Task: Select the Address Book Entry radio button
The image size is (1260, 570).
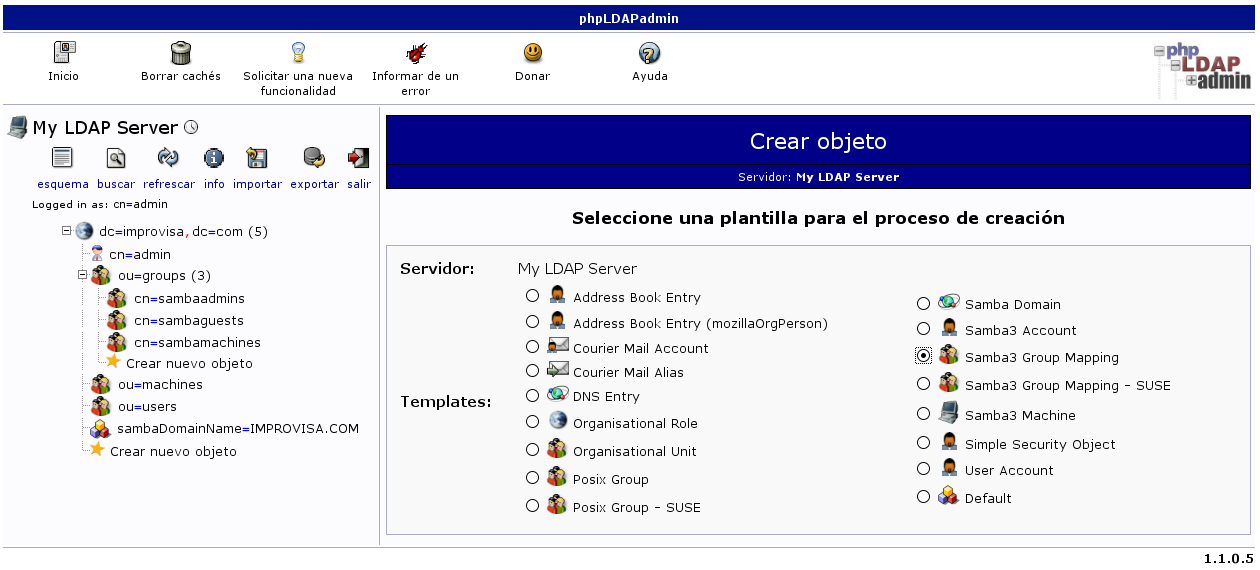Action: [x=532, y=295]
